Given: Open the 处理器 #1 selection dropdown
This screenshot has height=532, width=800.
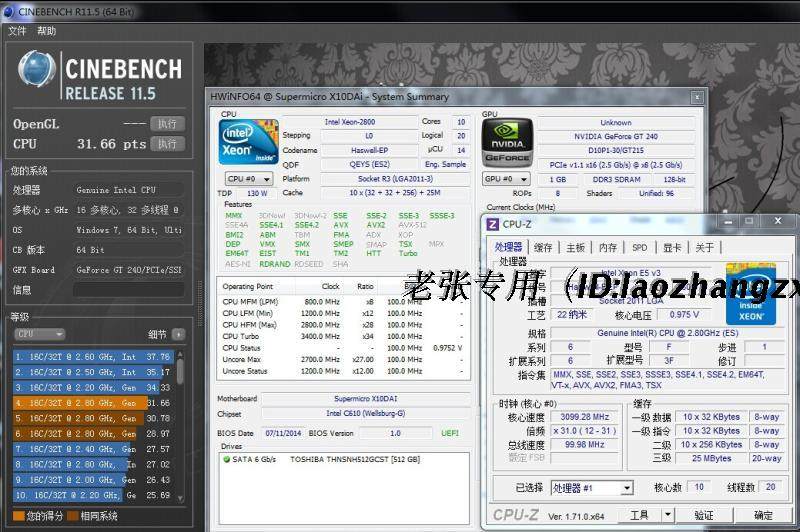Looking at the screenshot, I should 592,488.
